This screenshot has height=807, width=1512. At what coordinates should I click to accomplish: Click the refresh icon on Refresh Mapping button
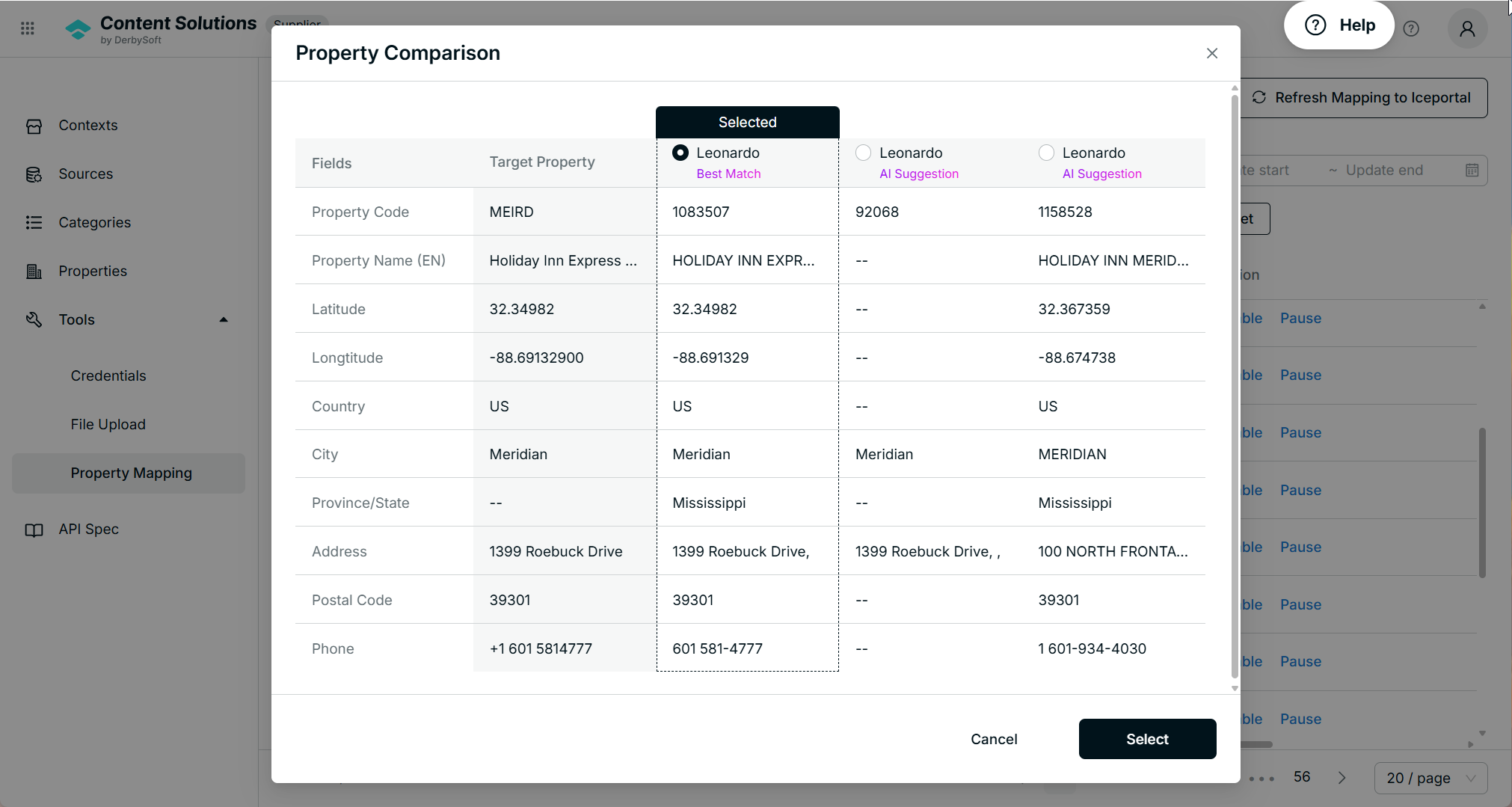1259,98
